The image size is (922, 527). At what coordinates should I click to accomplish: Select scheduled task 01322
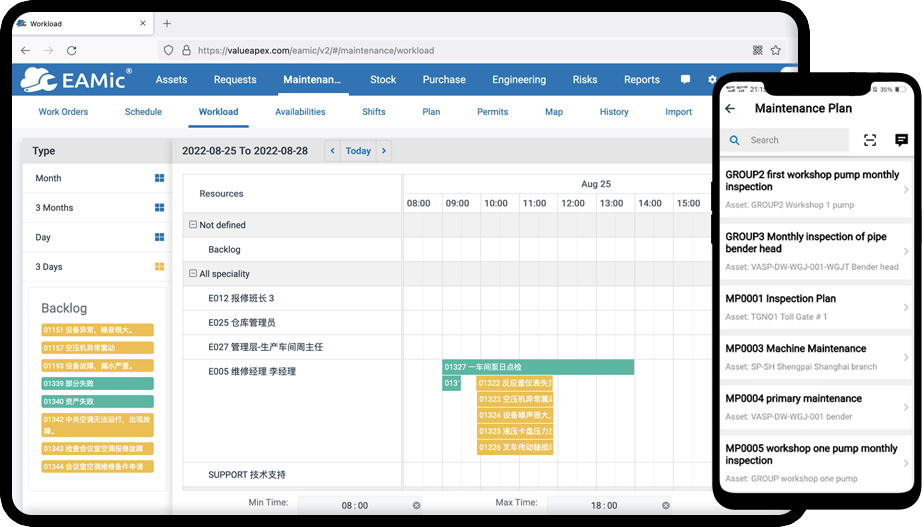point(515,383)
